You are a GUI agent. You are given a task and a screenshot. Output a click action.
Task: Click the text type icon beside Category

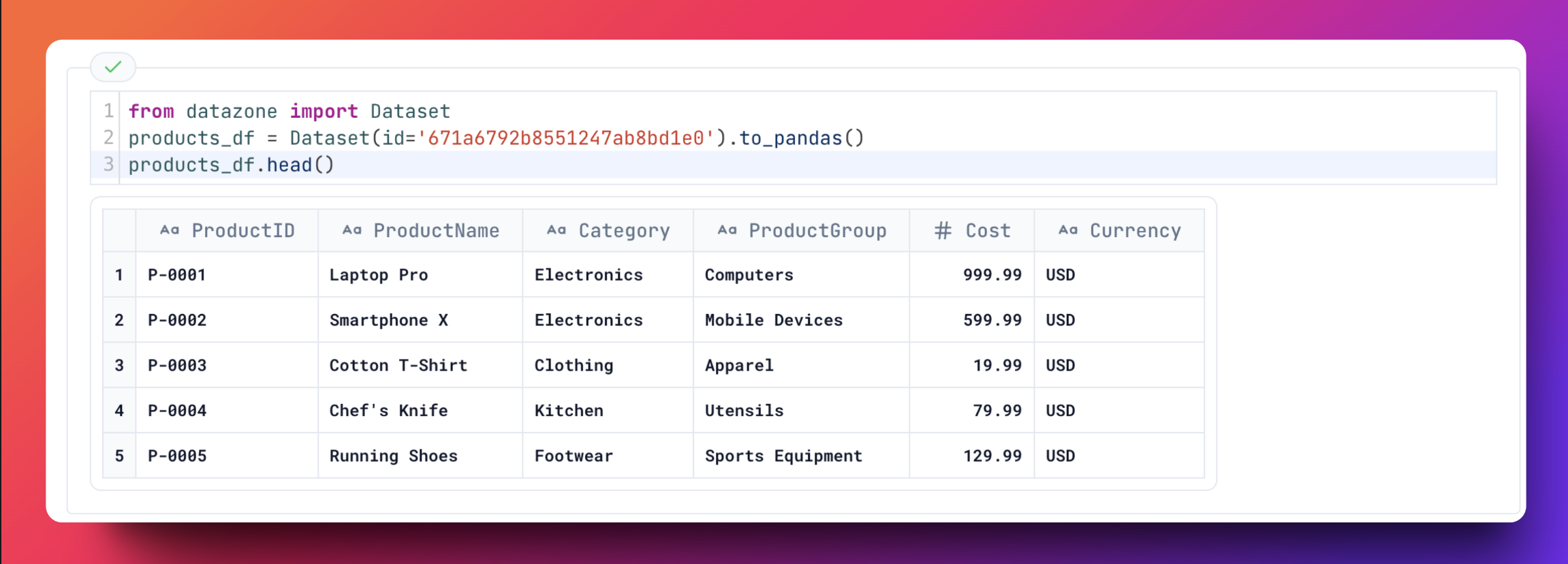click(x=556, y=230)
